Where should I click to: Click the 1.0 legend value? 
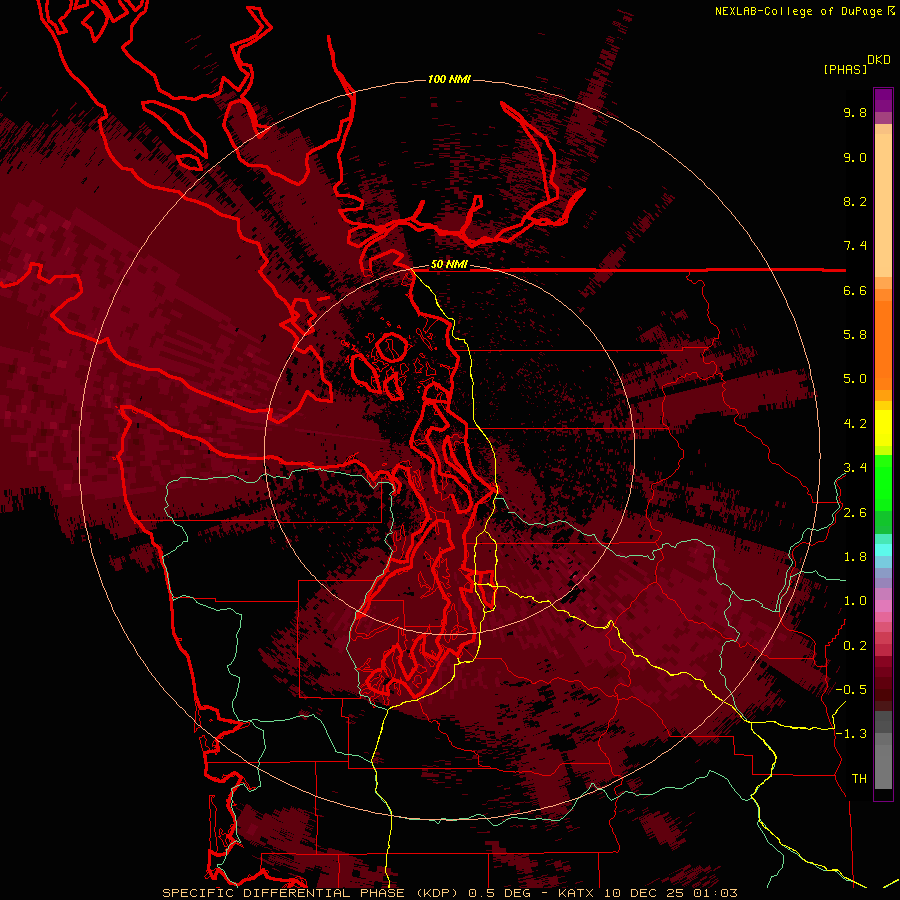855,601
